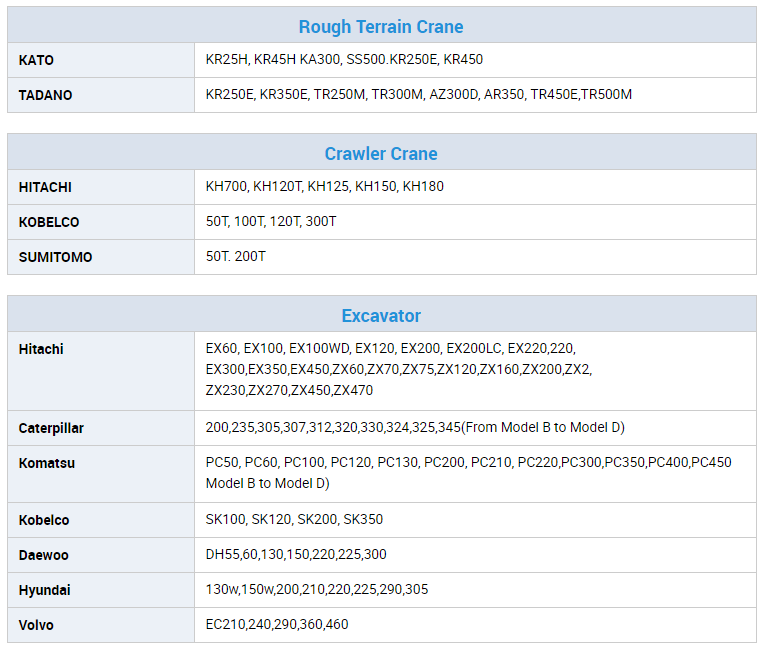The width and height of the screenshot is (763, 648).
Task: Select the Hitachi line starting EX60, EX100
Action: (390, 348)
